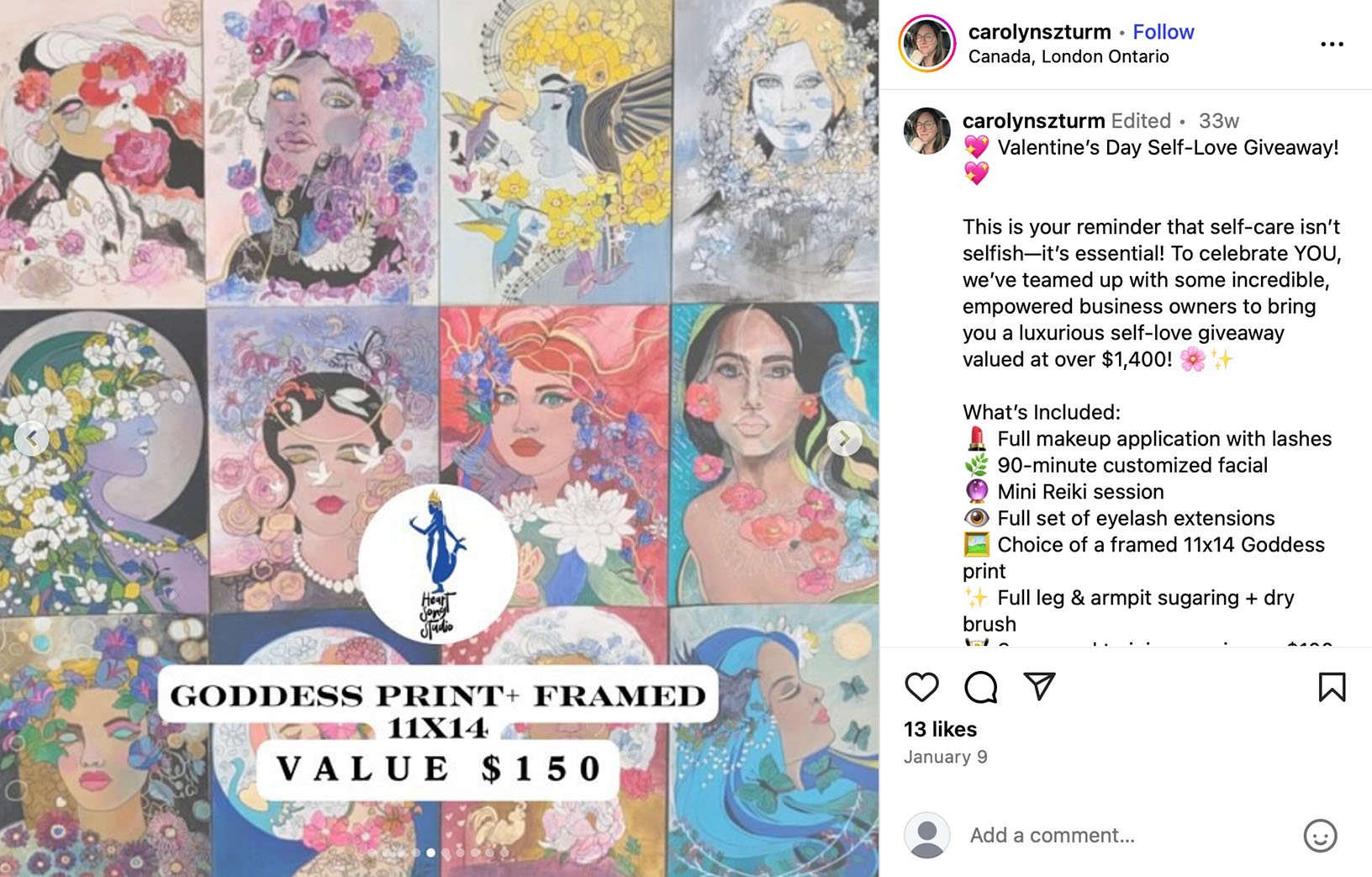Go back using the left carousel arrow

click(32, 438)
